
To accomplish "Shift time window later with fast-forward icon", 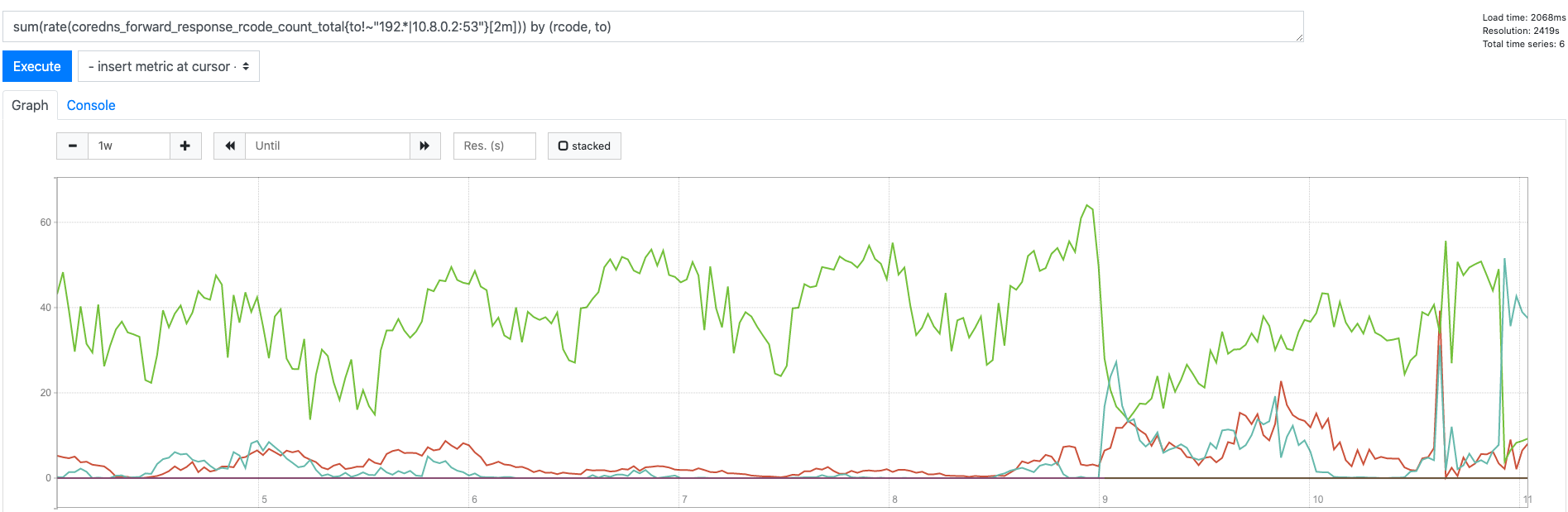I will click(x=424, y=146).
